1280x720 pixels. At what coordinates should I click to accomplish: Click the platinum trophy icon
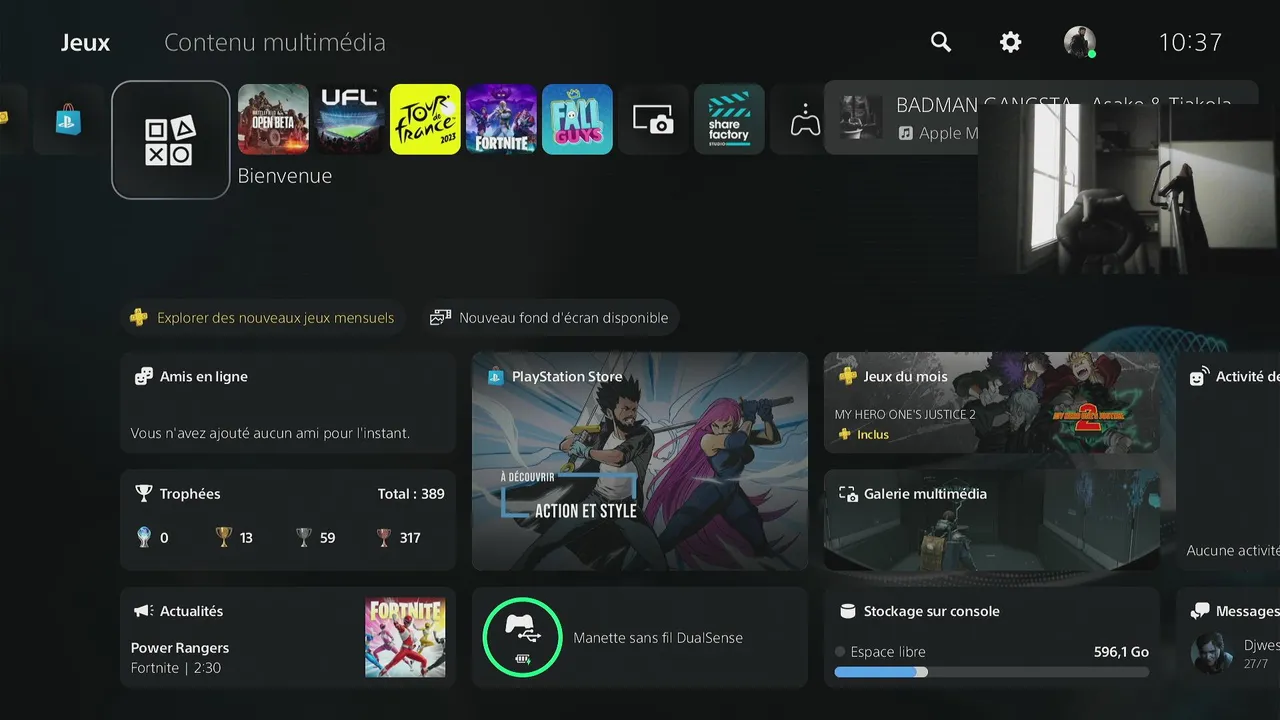pyautogui.click(x=144, y=537)
